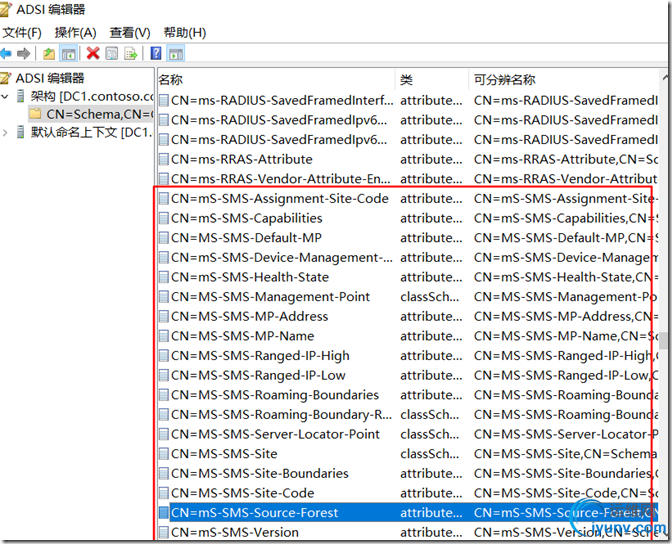Screen dimensions: 672x544
Task: Select CN=ms-RADIUS-SavedFramedInterf... row name
Action: (282, 100)
